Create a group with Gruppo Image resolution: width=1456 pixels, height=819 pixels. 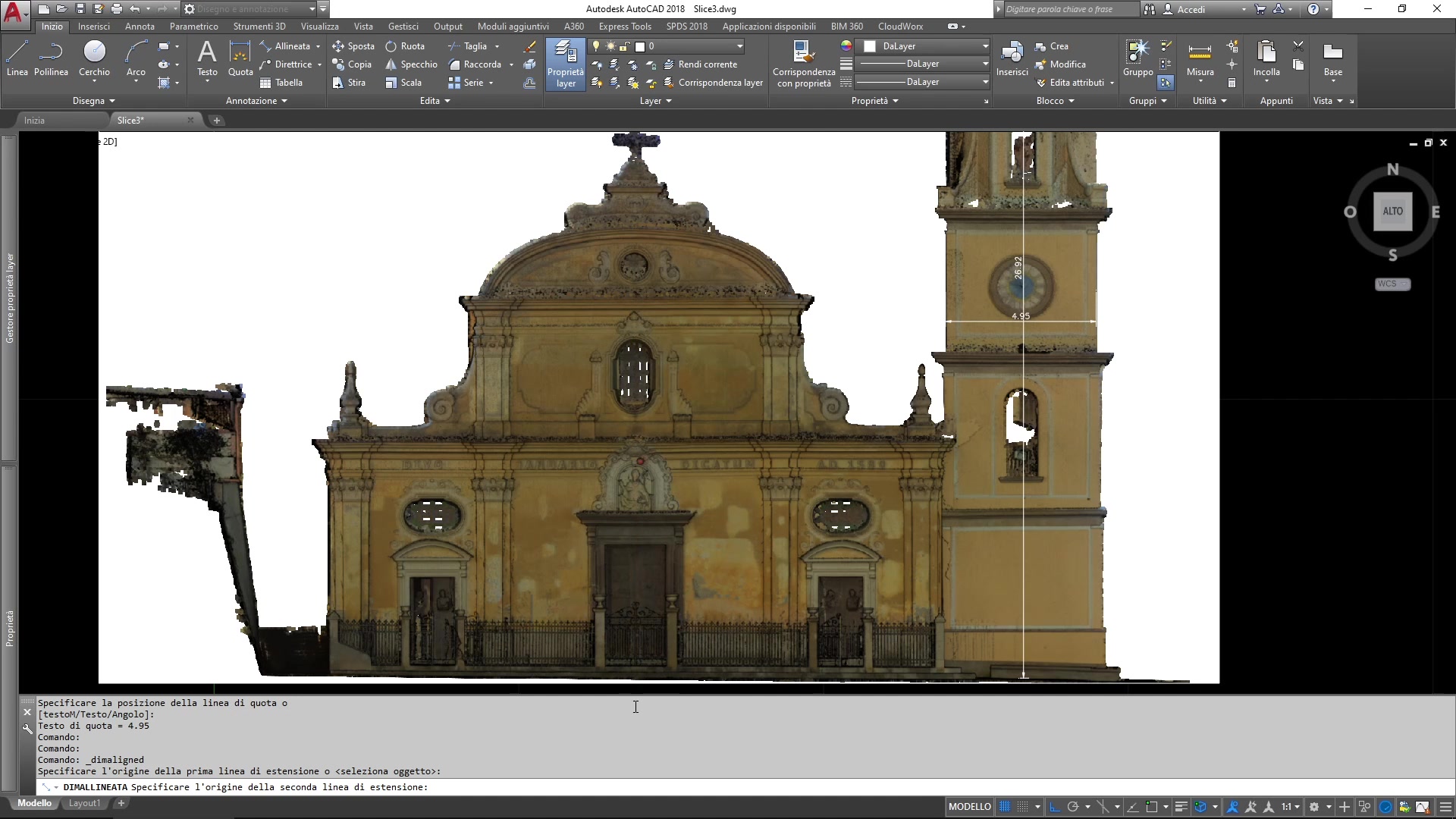click(x=1137, y=59)
